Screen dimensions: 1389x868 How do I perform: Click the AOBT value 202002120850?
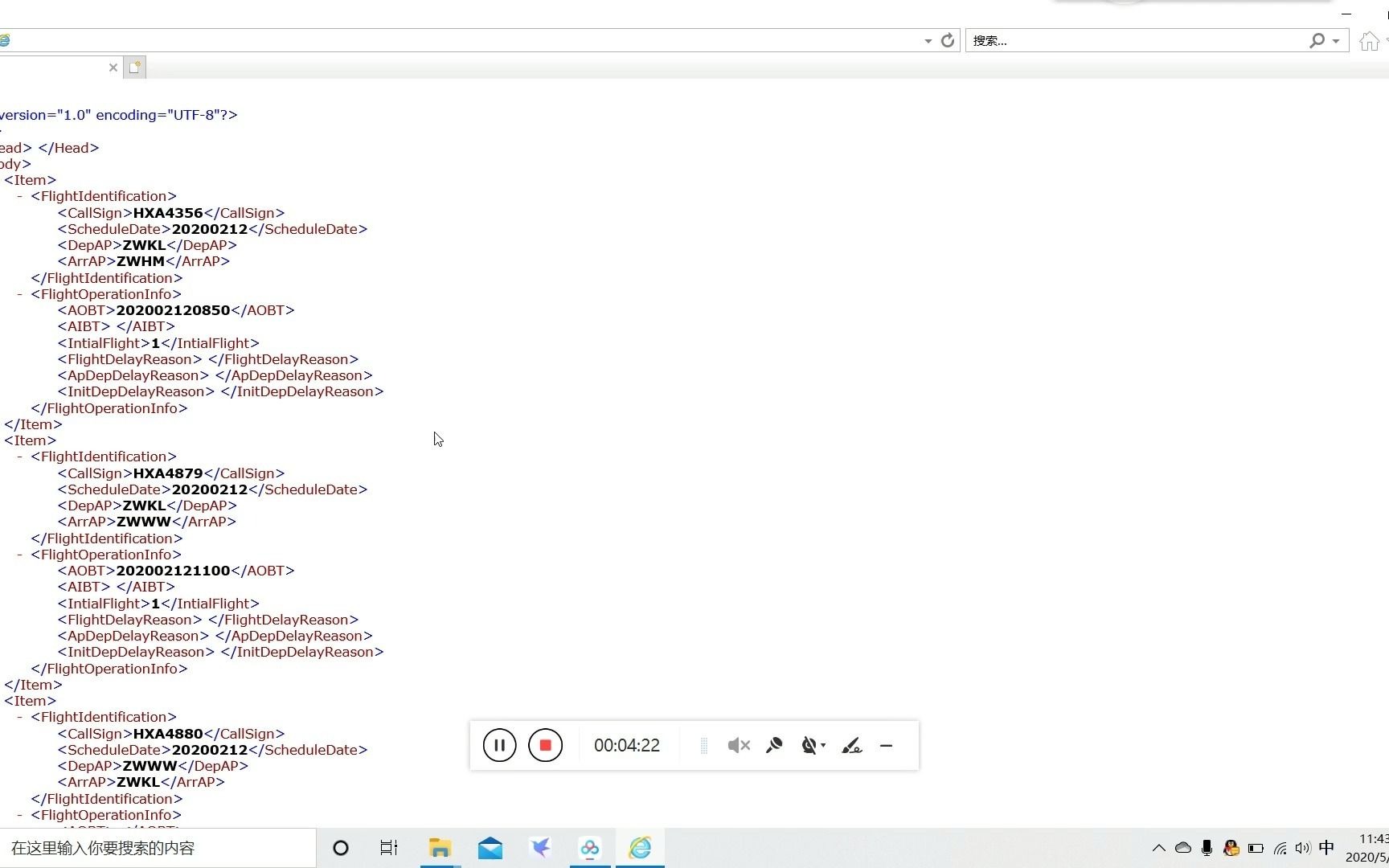pyautogui.click(x=174, y=310)
